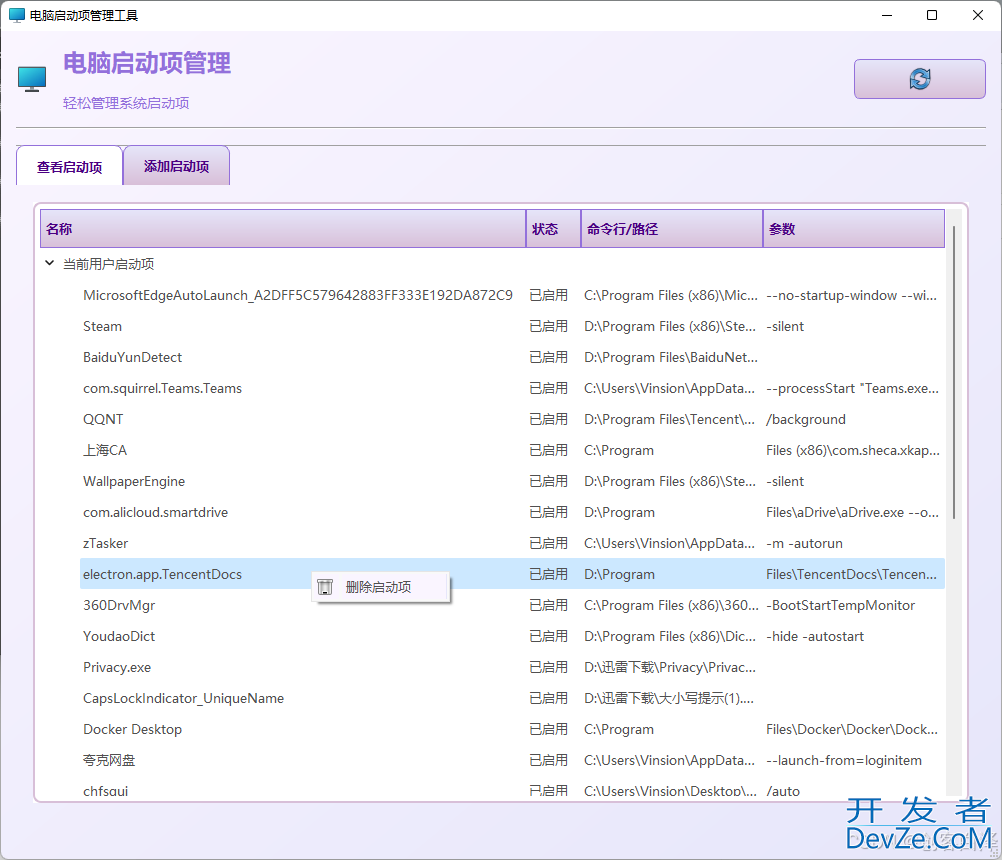Choose 删除启动项 from the context menu
This screenshot has width=1002, height=860.
[x=381, y=587]
